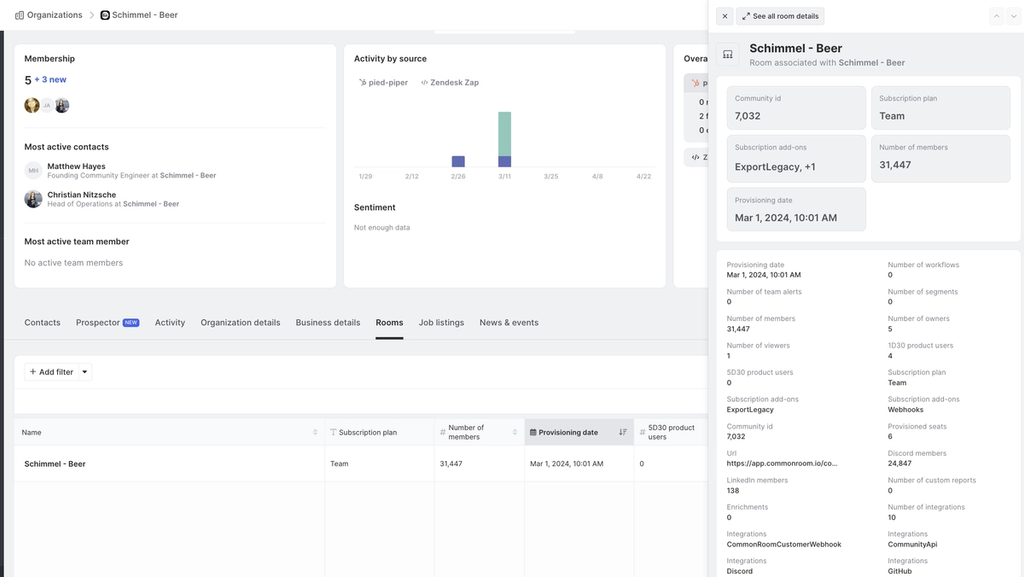Open Christian Nitzsche contact
Image resolution: width=1024 pixels, height=577 pixels.
(82, 195)
